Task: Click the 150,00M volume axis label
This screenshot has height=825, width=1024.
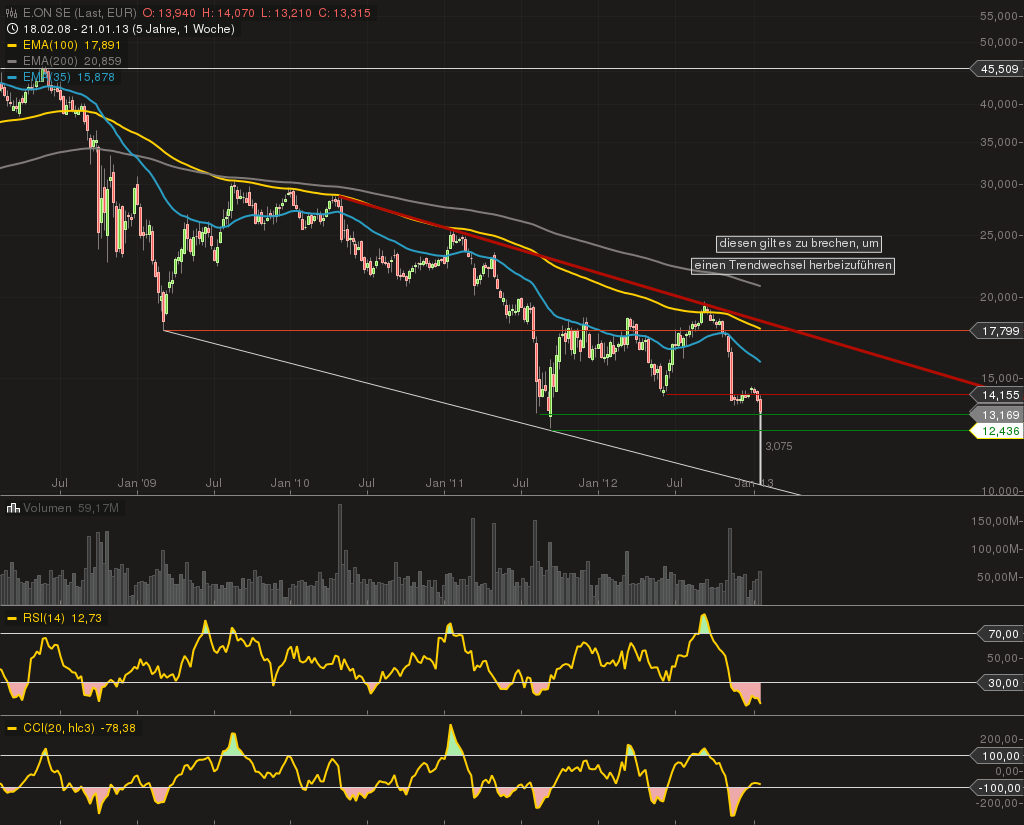Action: point(995,521)
